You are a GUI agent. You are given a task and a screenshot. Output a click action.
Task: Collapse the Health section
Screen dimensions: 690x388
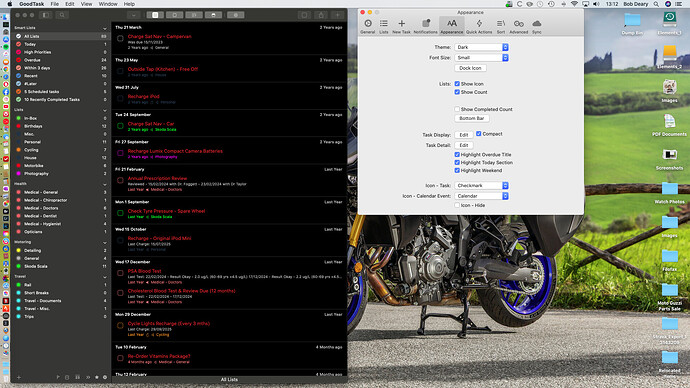coord(105,185)
